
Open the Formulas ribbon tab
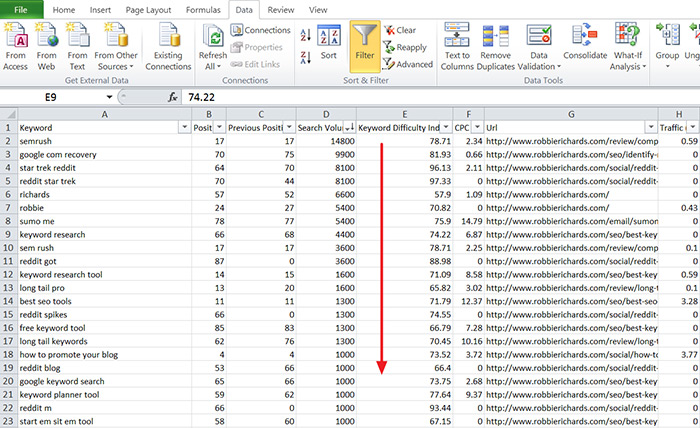tap(203, 10)
